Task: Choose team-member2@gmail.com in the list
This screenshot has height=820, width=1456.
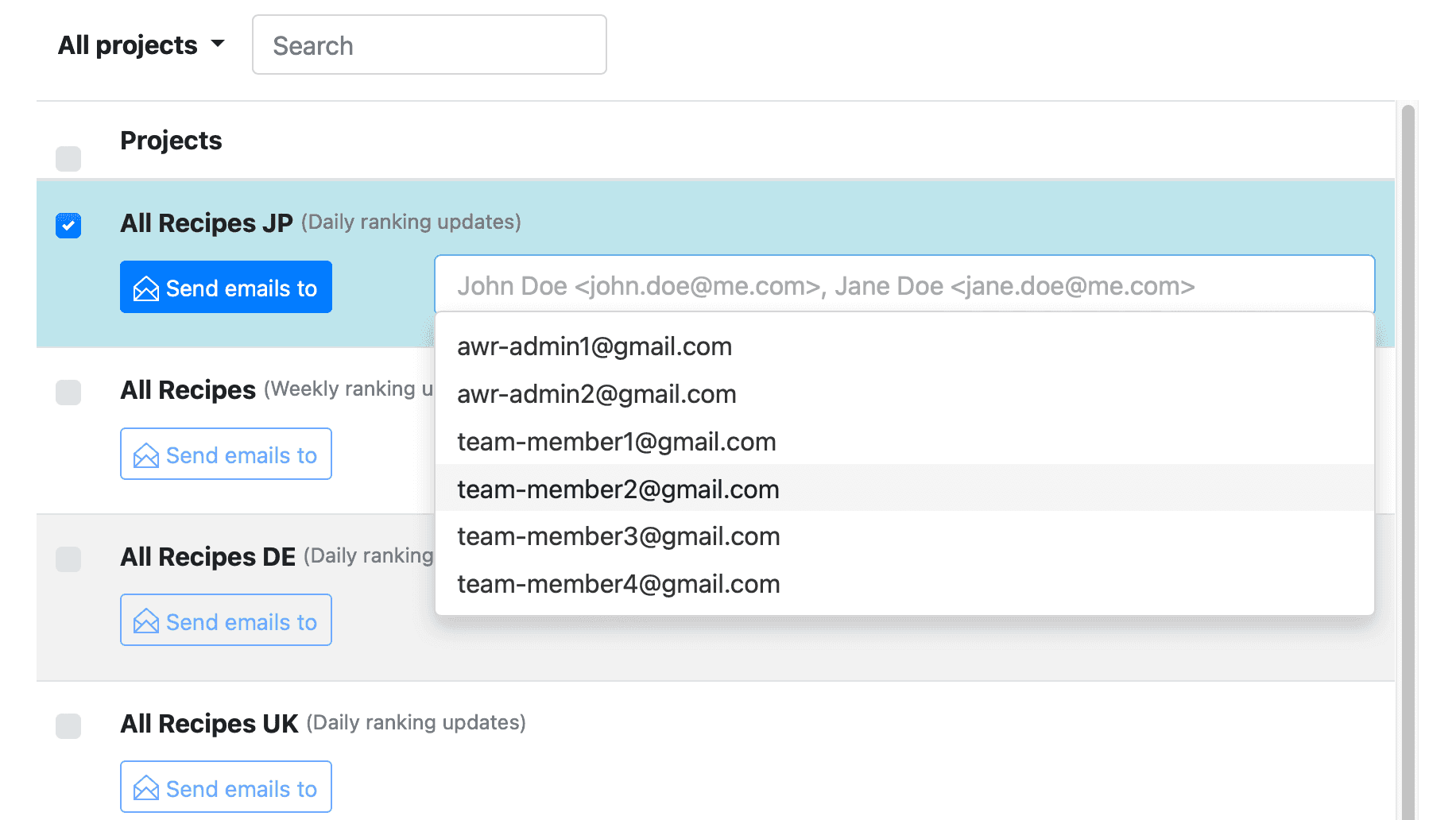Action: [904, 489]
